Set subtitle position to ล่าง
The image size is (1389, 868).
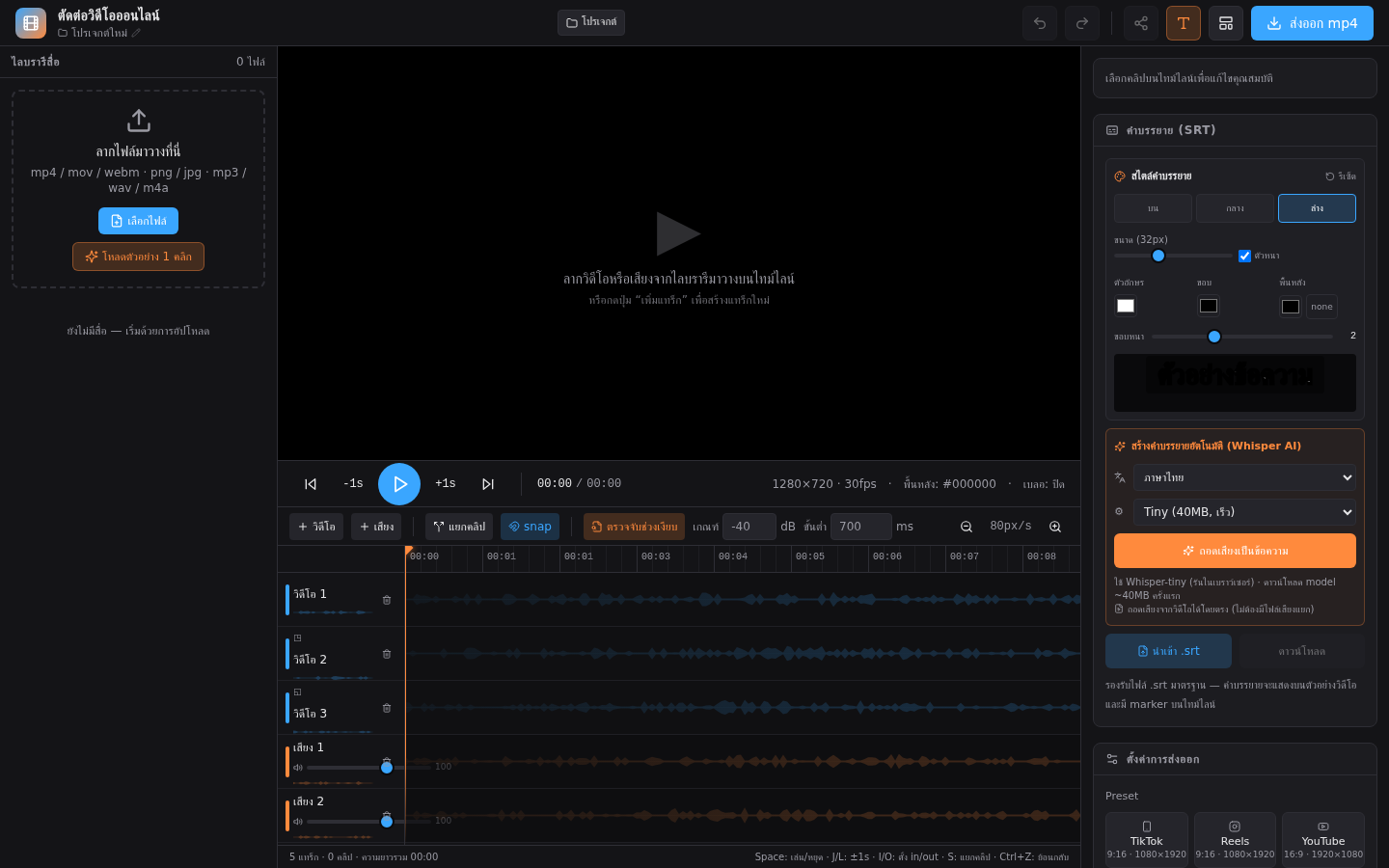coord(1317,208)
